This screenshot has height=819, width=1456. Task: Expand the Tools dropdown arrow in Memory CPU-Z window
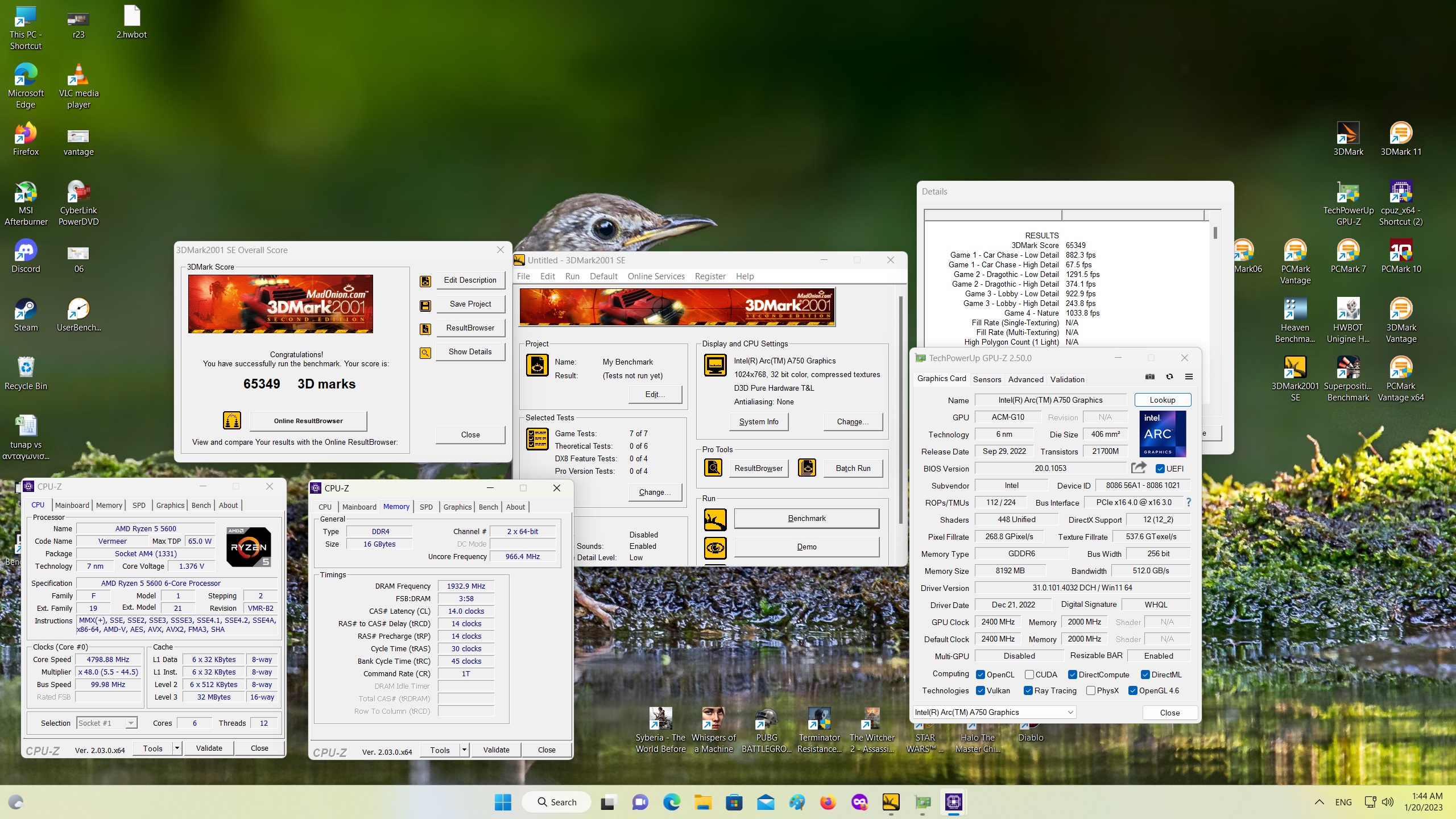point(464,750)
